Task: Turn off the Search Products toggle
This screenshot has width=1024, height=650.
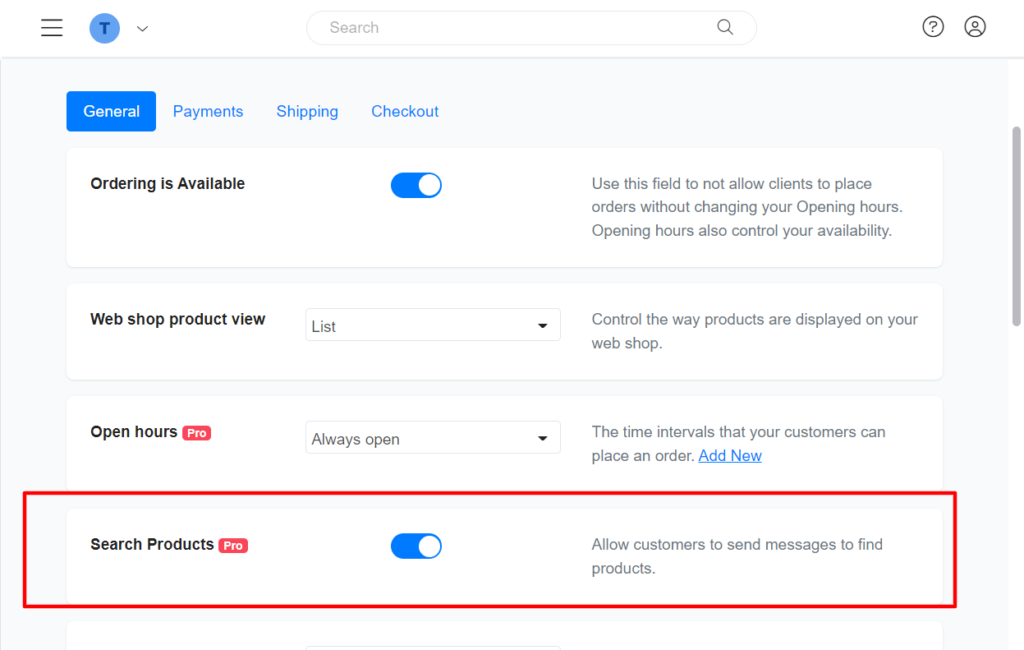Action: point(416,546)
